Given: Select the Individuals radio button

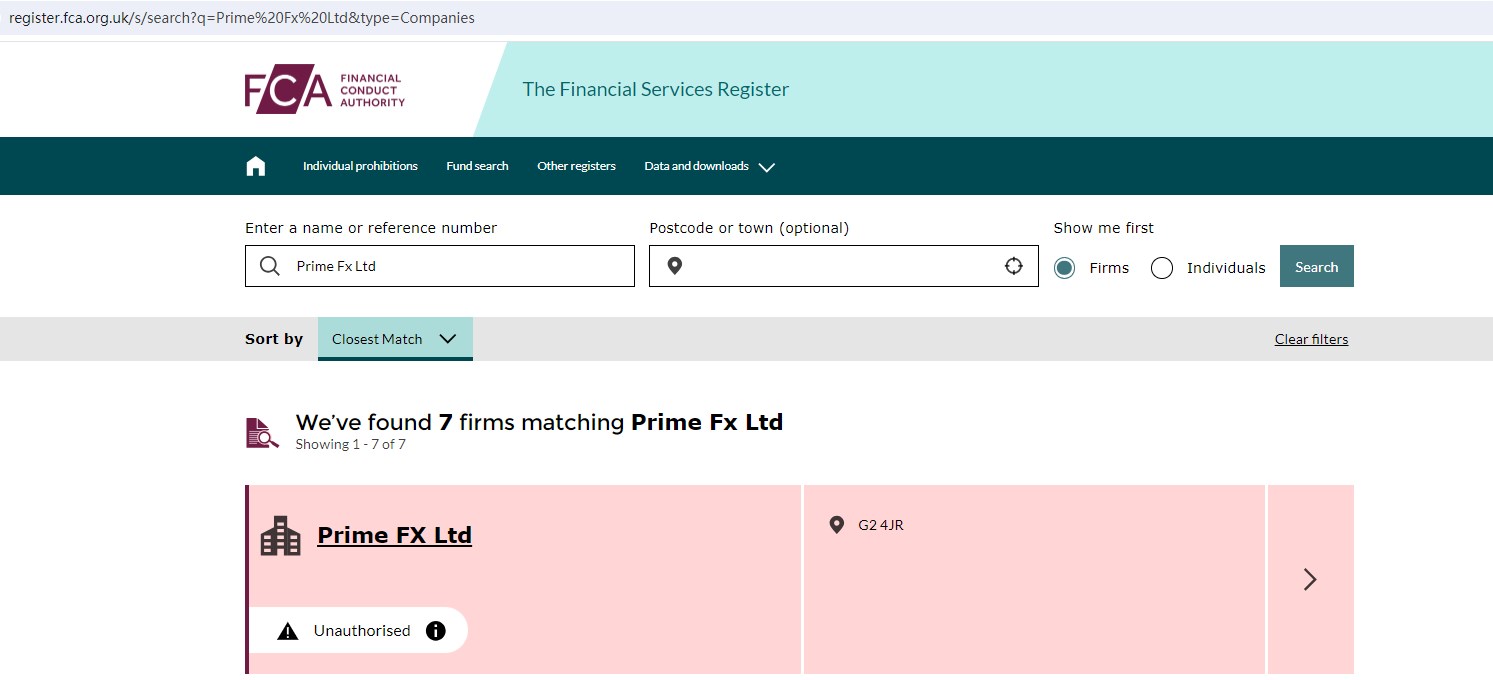Looking at the screenshot, I should tap(1162, 268).
